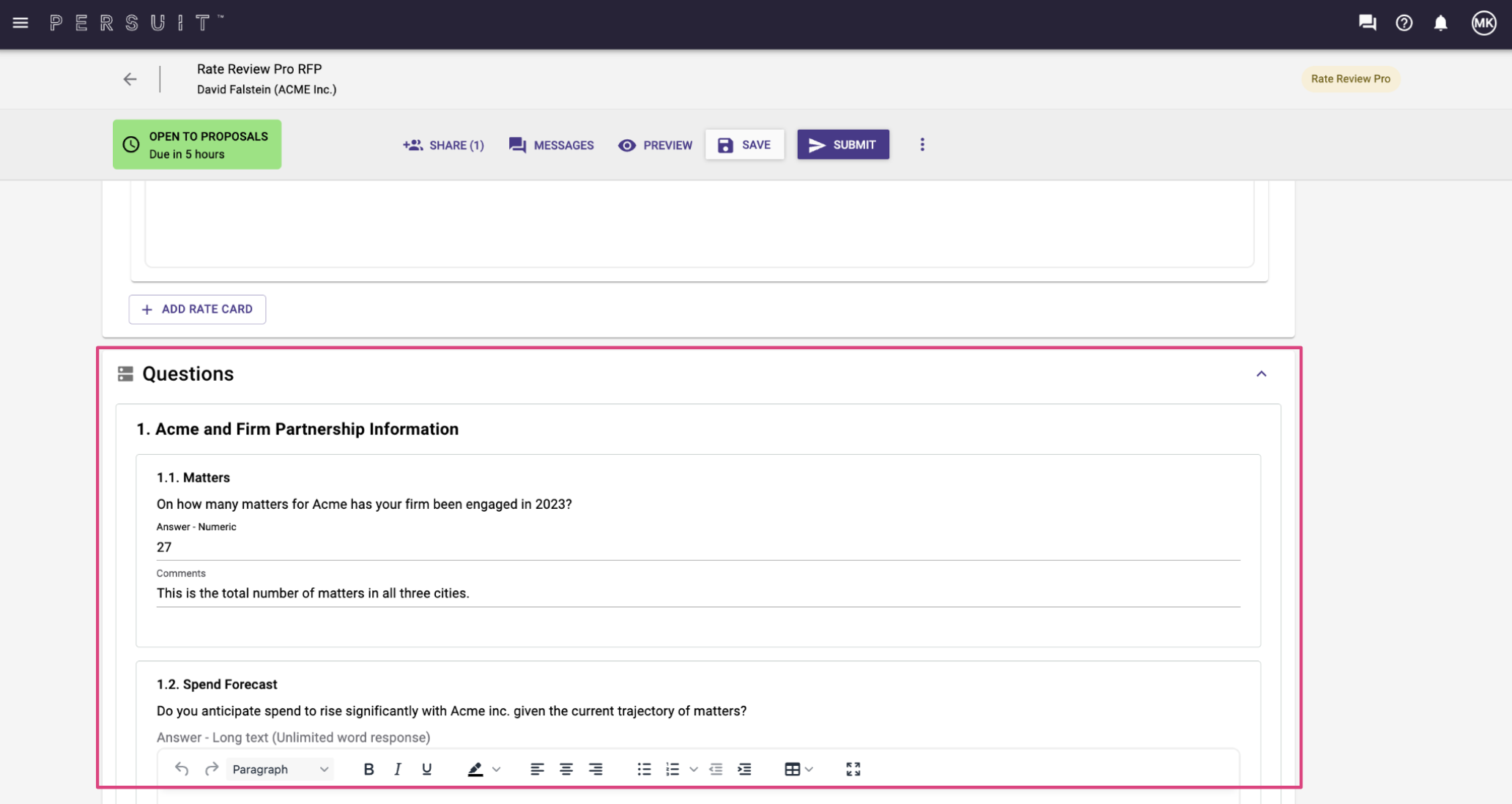Insert a table
This screenshot has width=1512, height=804.
(x=792, y=769)
